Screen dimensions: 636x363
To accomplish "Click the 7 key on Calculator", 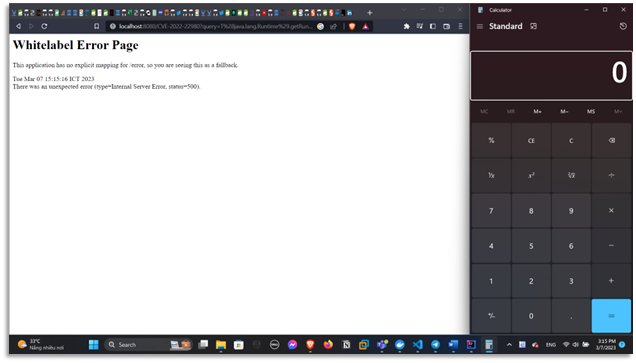I will [491, 210].
